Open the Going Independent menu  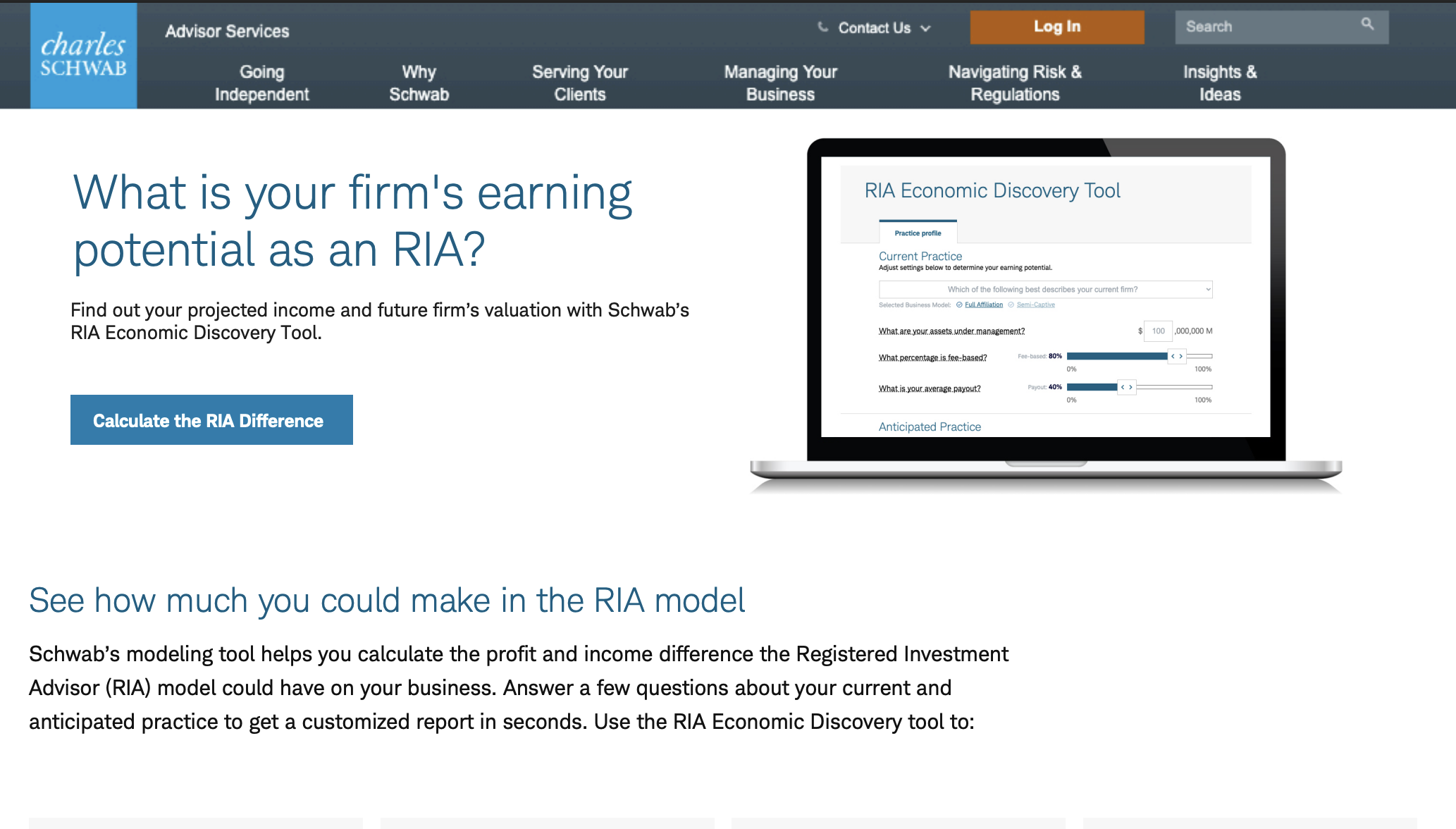point(261,82)
